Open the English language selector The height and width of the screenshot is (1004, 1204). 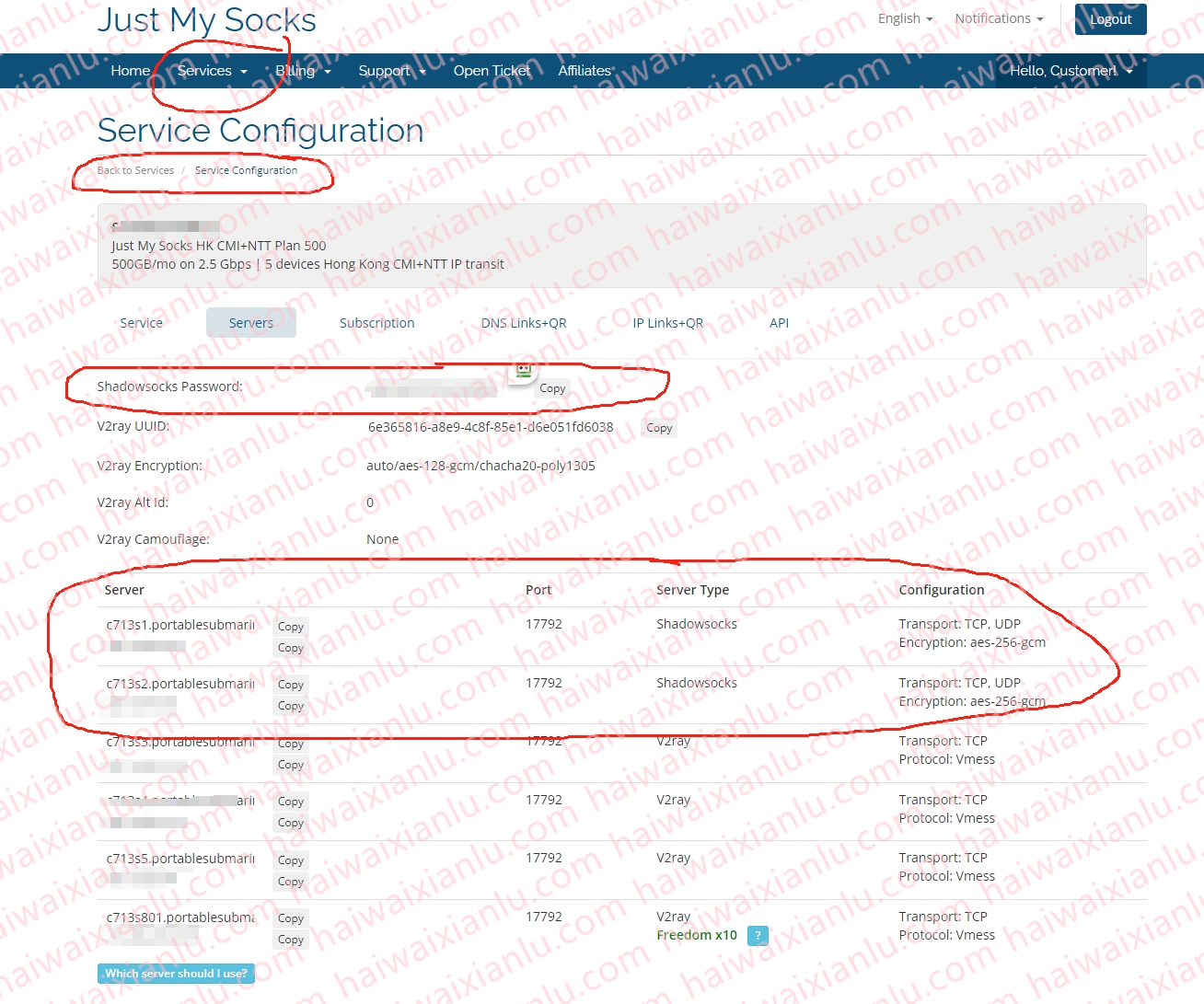906,18
